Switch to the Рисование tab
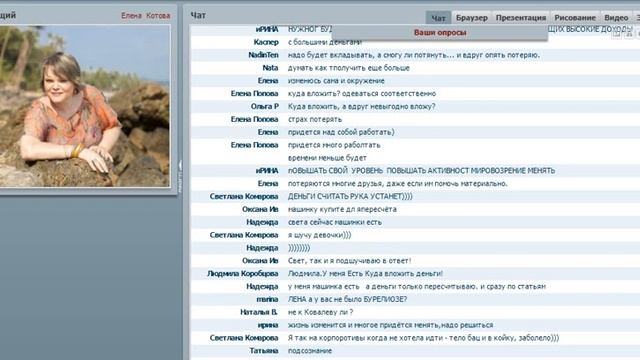The height and width of the screenshot is (360, 640). pyautogui.click(x=575, y=18)
